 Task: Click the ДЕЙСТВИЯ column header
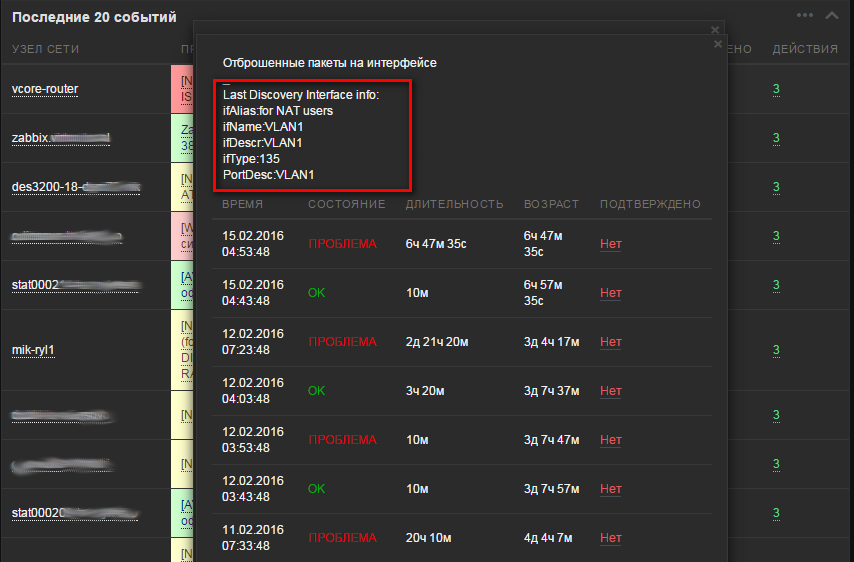coord(805,49)
